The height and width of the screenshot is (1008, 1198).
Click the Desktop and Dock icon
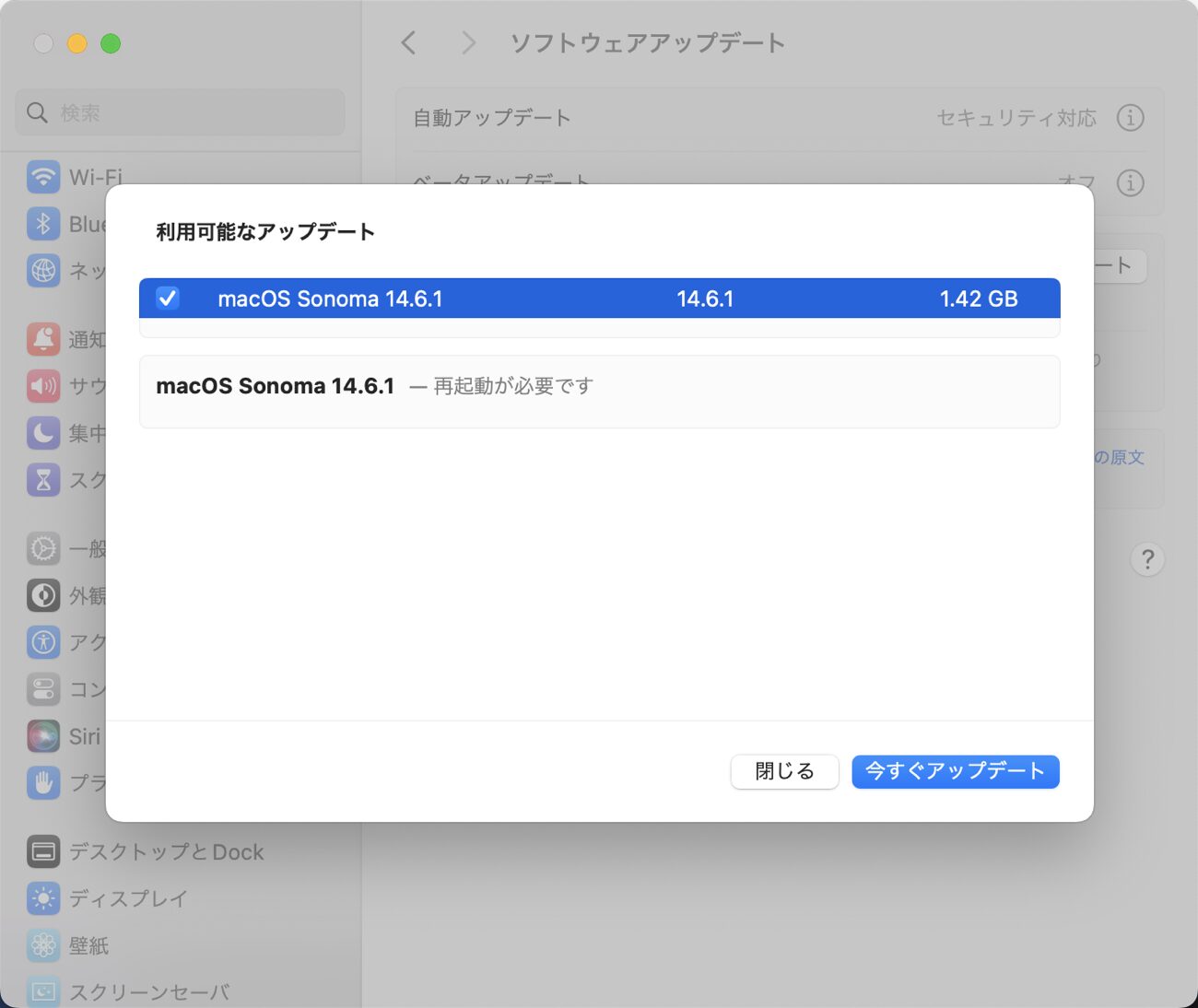[43, 852]
